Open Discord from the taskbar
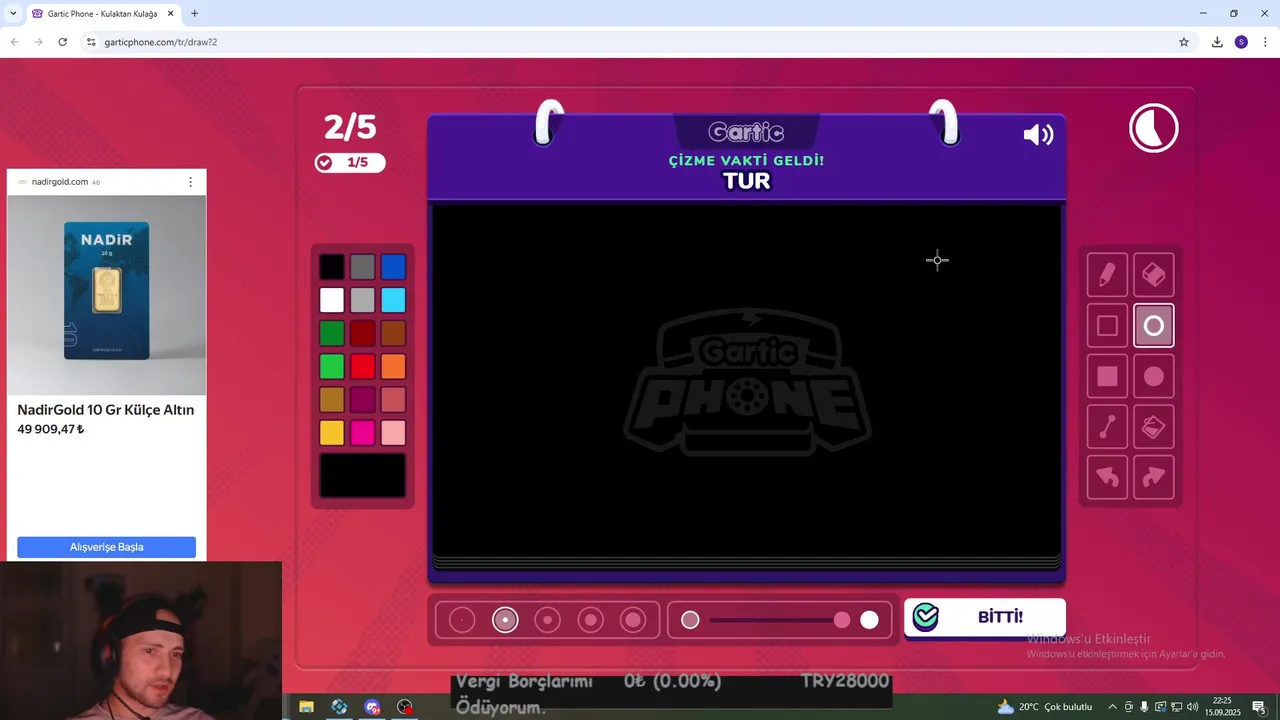 pos(372,707)
